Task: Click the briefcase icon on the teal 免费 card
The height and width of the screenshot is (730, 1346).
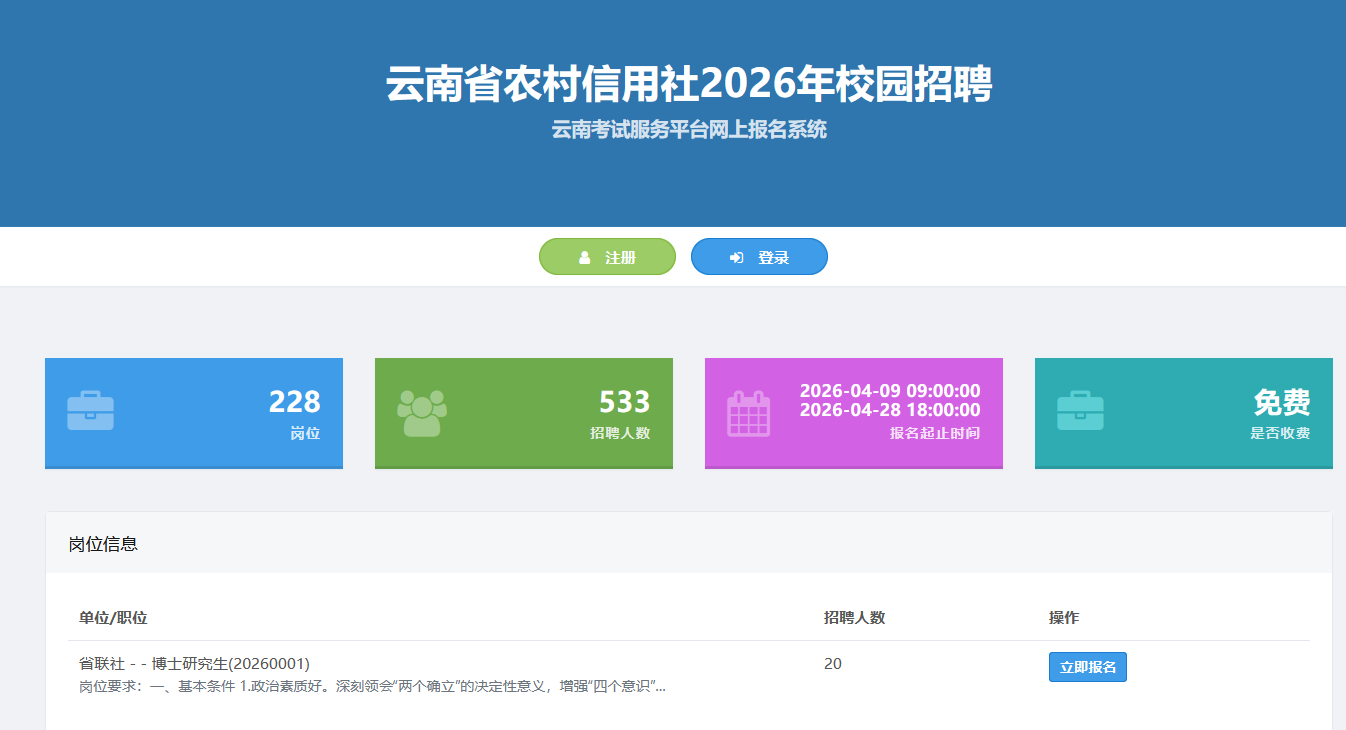Action: click(x=1080, y=412)
